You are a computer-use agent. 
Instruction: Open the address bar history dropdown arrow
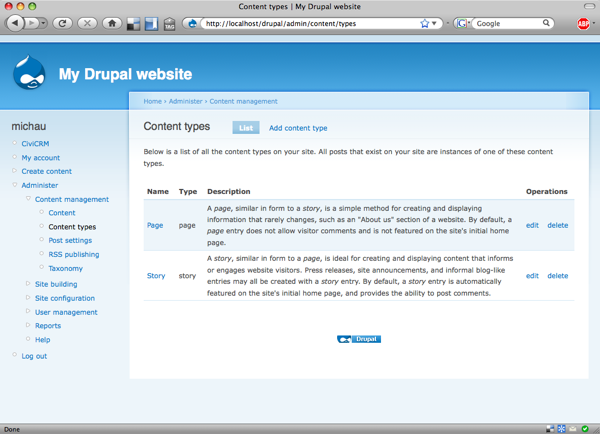(x=434, y=23)
